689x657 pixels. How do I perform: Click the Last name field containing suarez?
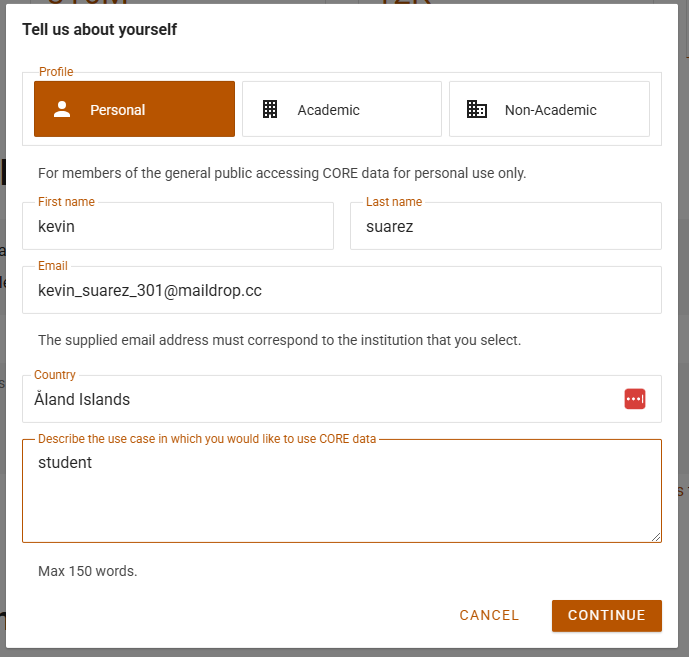click(505, 227)
